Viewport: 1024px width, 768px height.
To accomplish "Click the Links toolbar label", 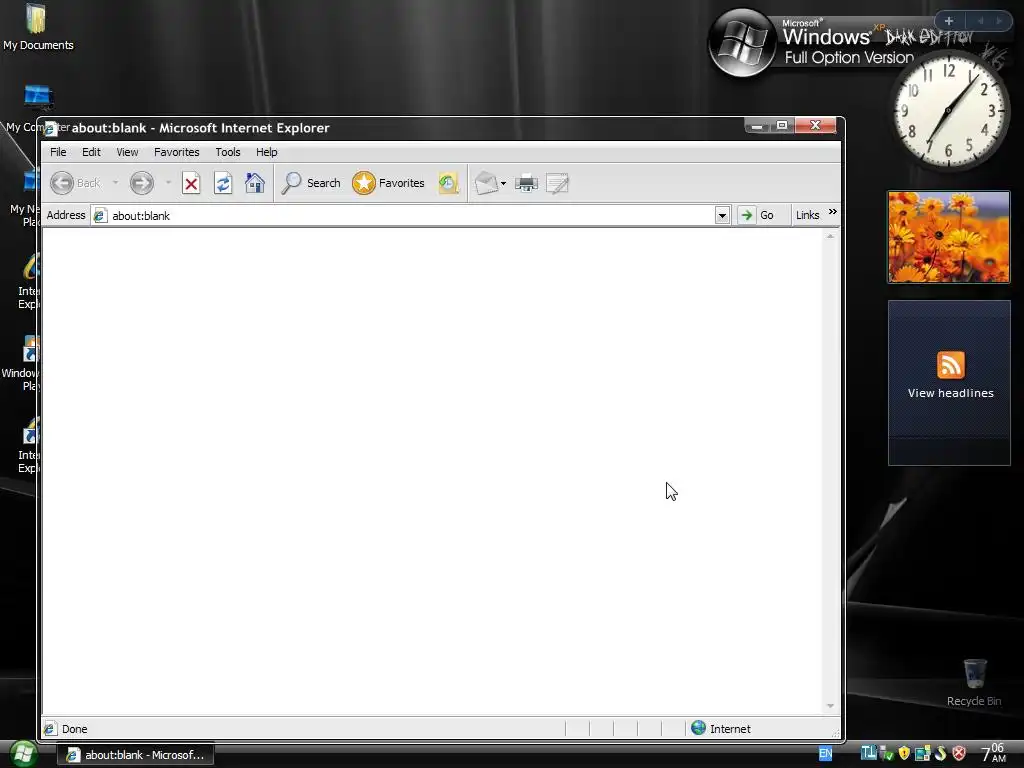I will pos(807,215).
